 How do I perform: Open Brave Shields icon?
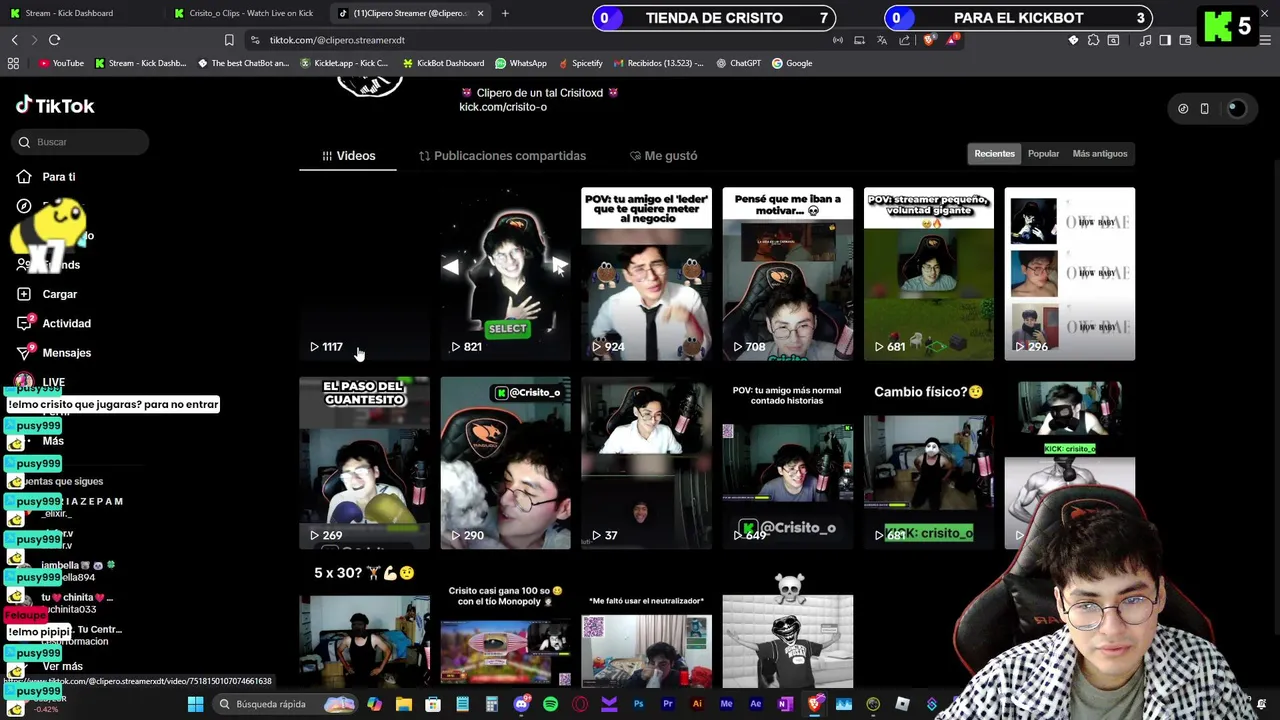point(929,40)
